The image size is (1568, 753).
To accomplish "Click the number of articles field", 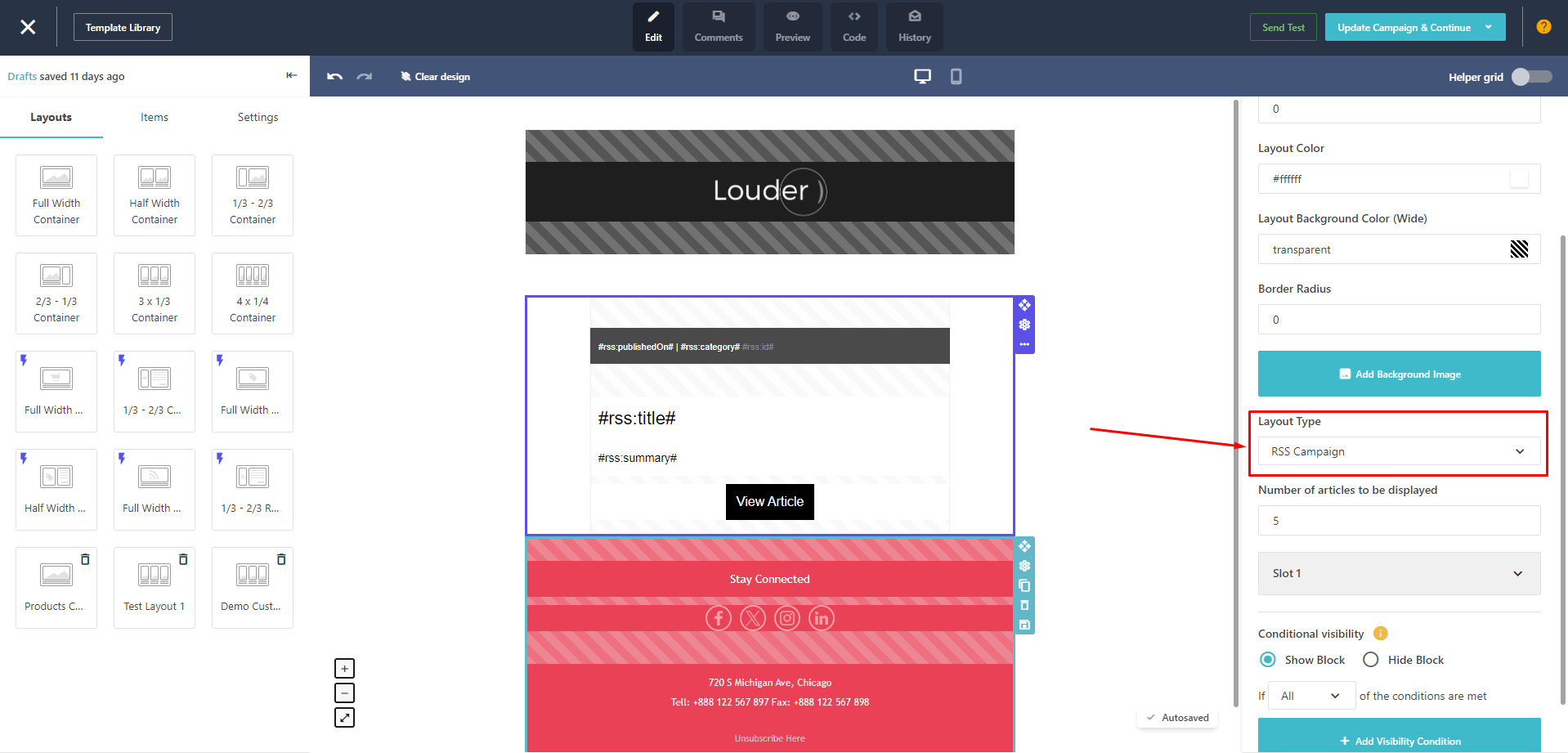I will [x=1399, y=521].
